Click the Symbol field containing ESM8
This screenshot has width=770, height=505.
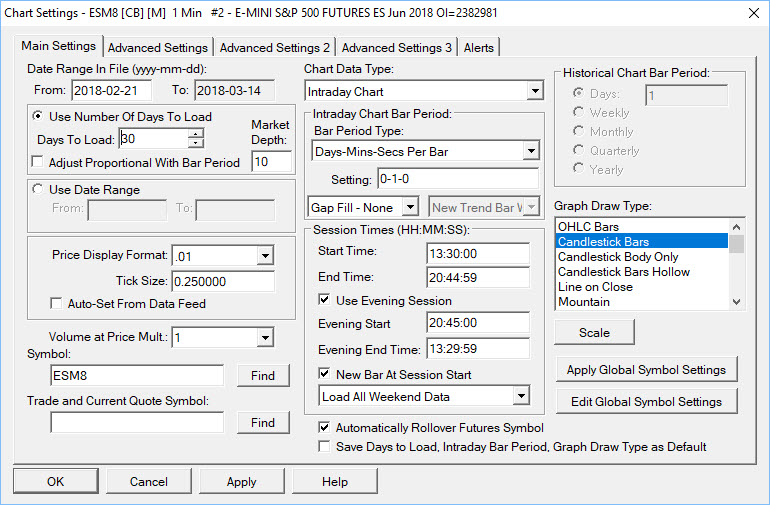click(x=137, y=375)
